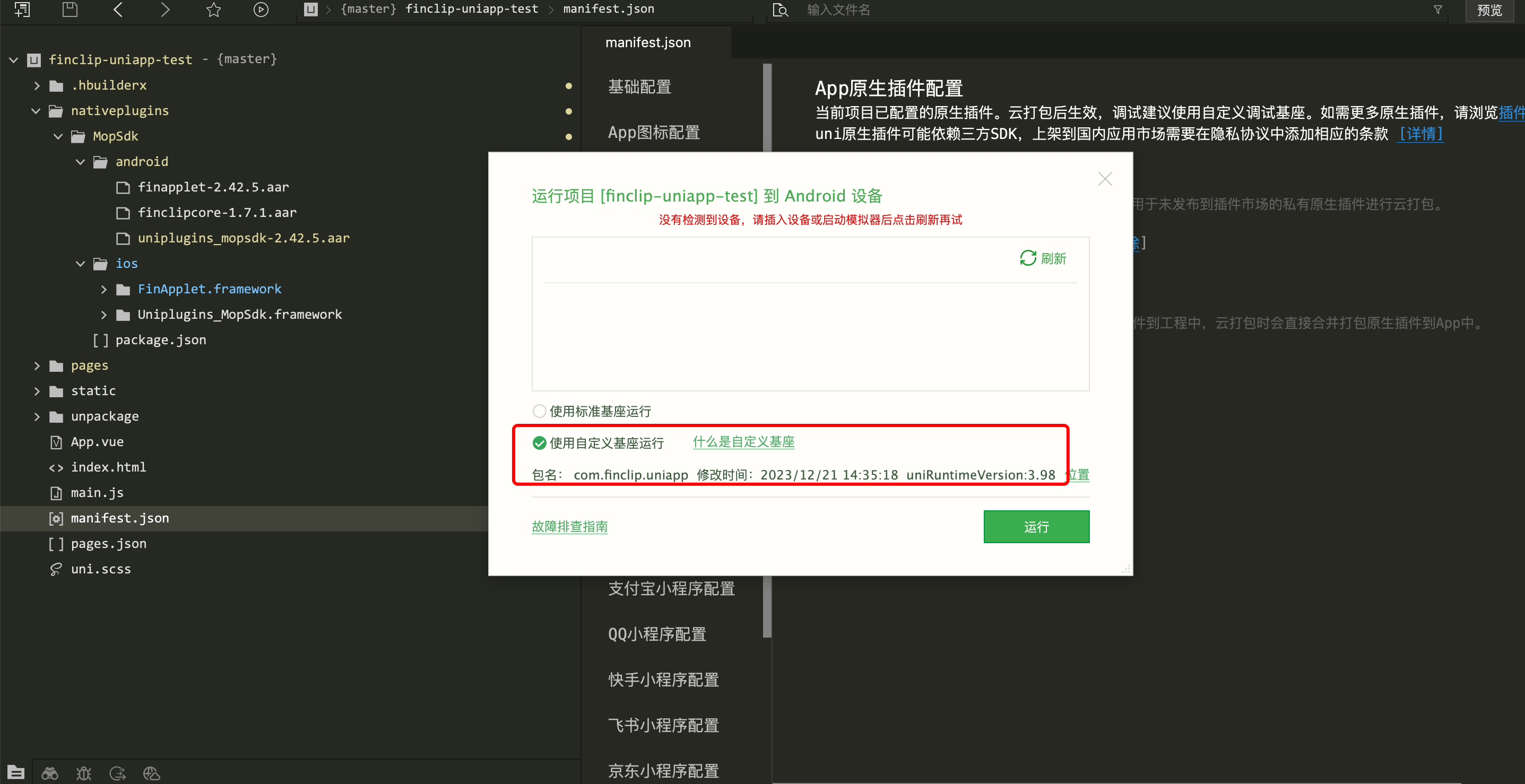The width and height of the screenshot is (1525, 784).
Task: Click the run play toolbar icon
Action: click(x=261, y=10)
